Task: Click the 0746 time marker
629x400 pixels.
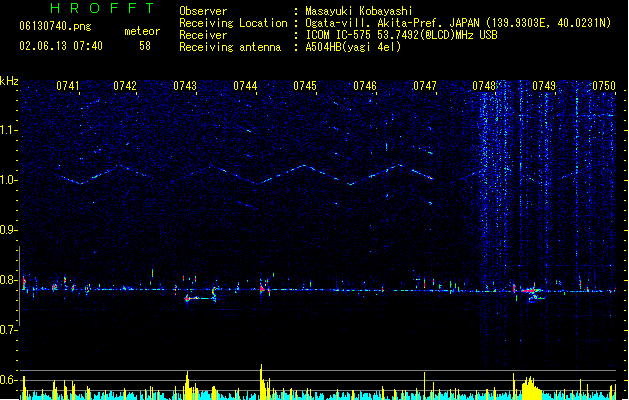Action: (x=365, y=86)
